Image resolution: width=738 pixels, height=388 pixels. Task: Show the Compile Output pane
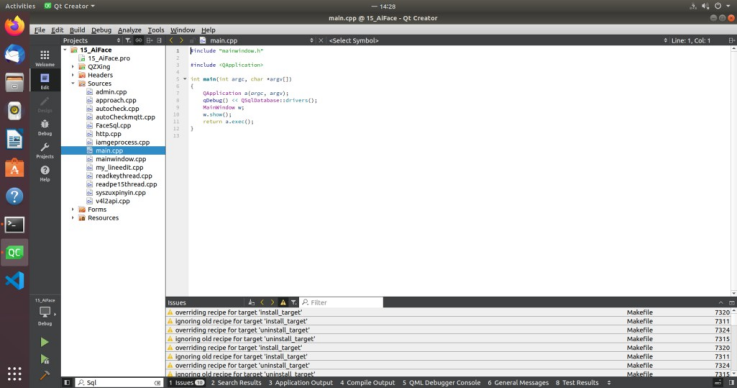tap(367, 382)
